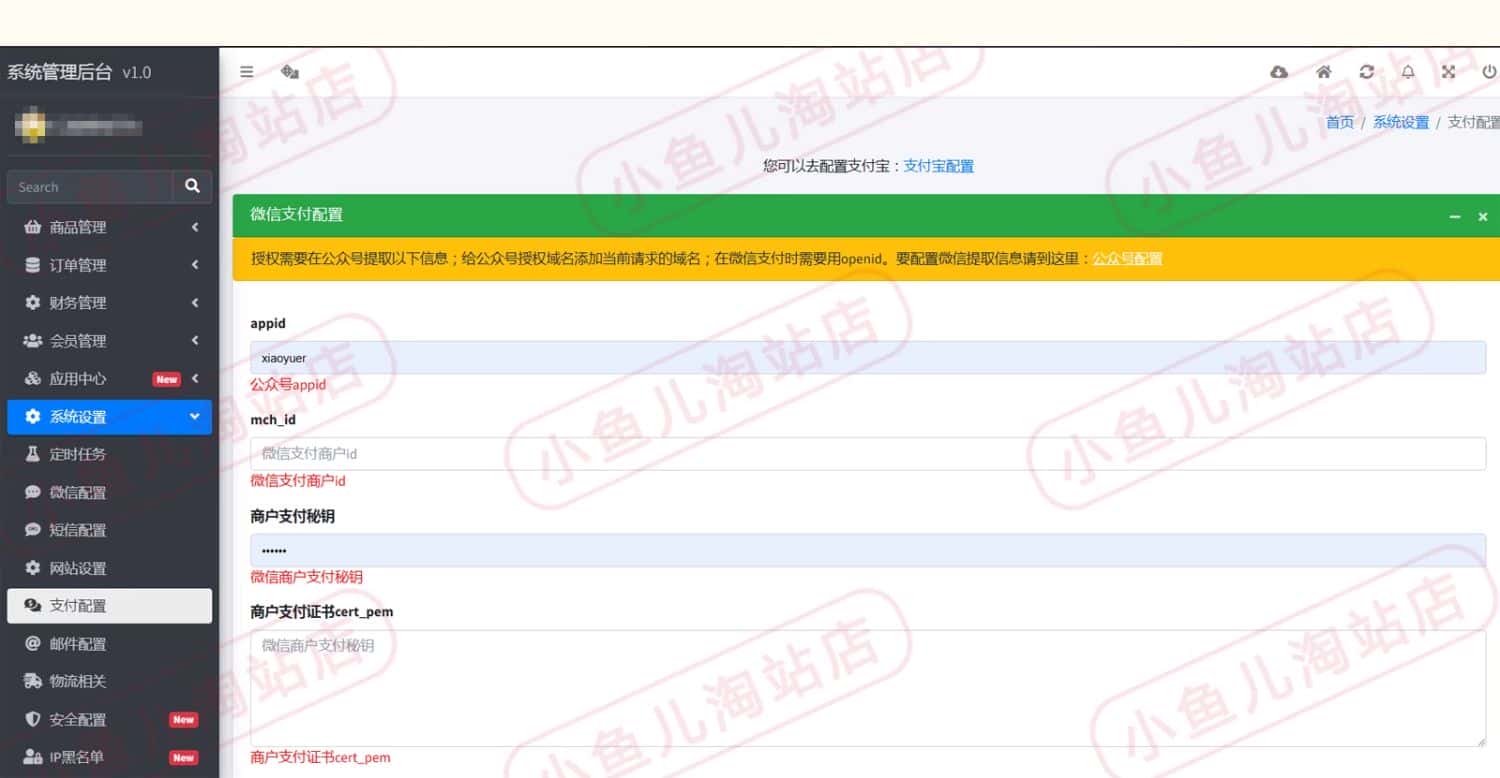Screen dimensions: 1500x778
Task: Click the 邮件配置 at-sign icon
Action: pyautogui.click(x=32, y=644)
